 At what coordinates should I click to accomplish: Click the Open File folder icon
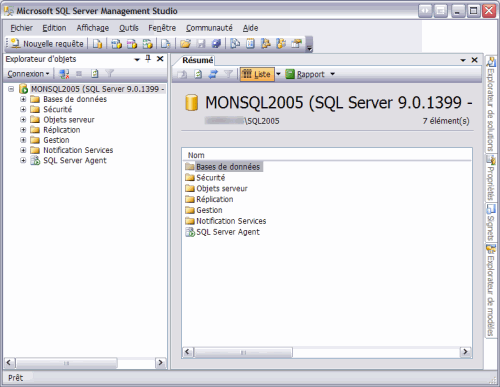(185, 44)
